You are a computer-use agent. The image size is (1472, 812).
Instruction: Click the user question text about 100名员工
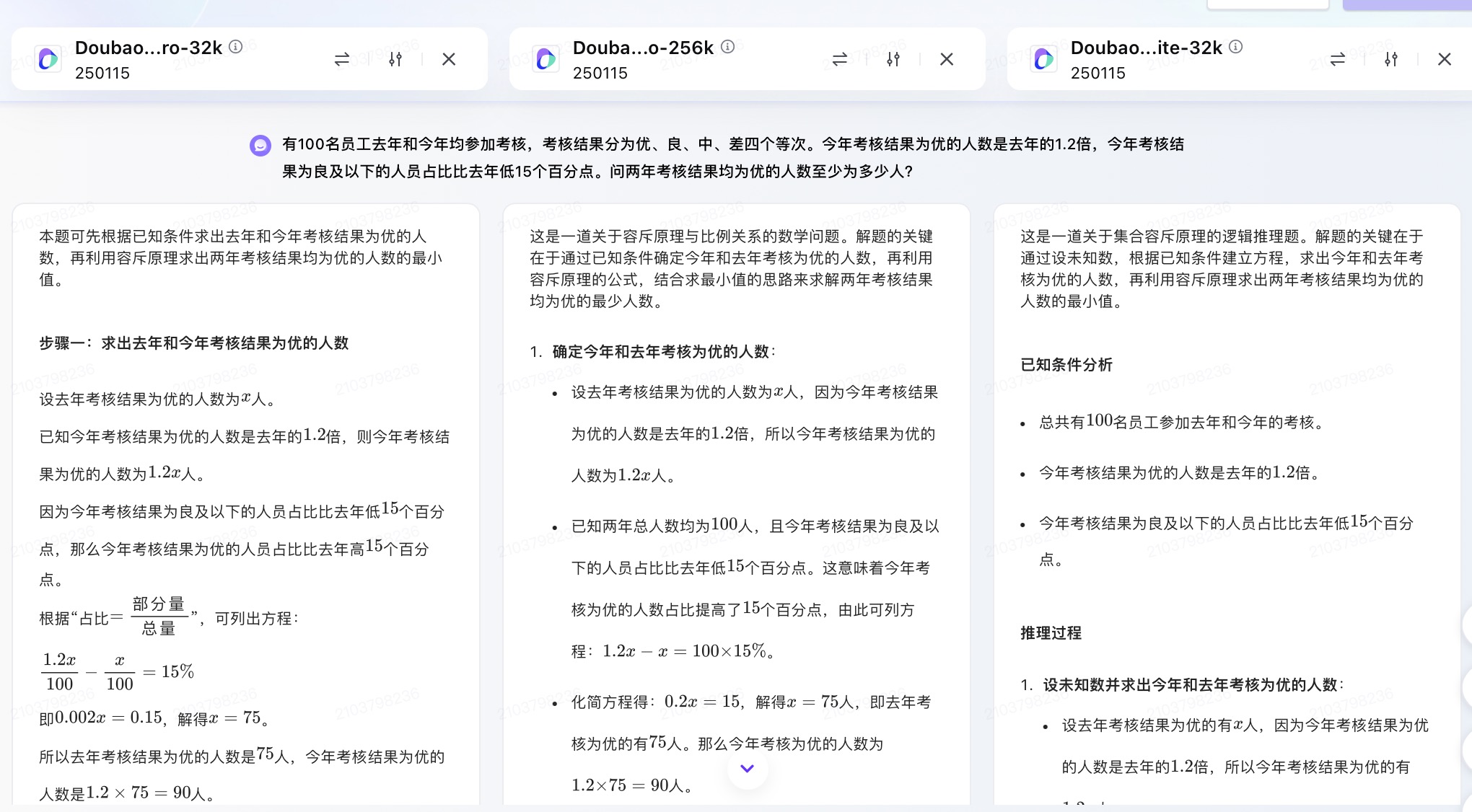(733, 158)
